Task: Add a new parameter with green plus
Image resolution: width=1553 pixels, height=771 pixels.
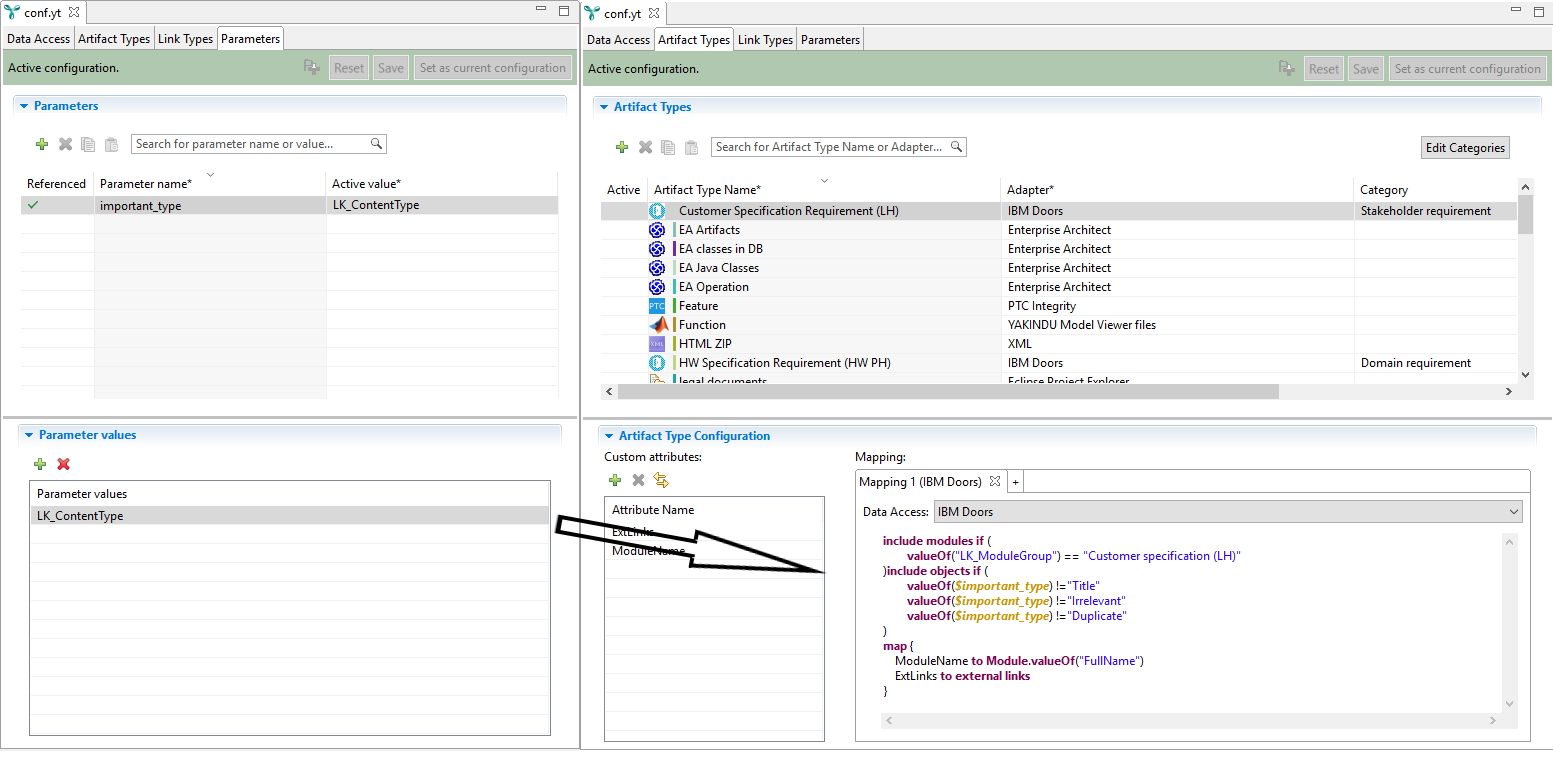Action: pyautogui.click(x=41, y=144)
